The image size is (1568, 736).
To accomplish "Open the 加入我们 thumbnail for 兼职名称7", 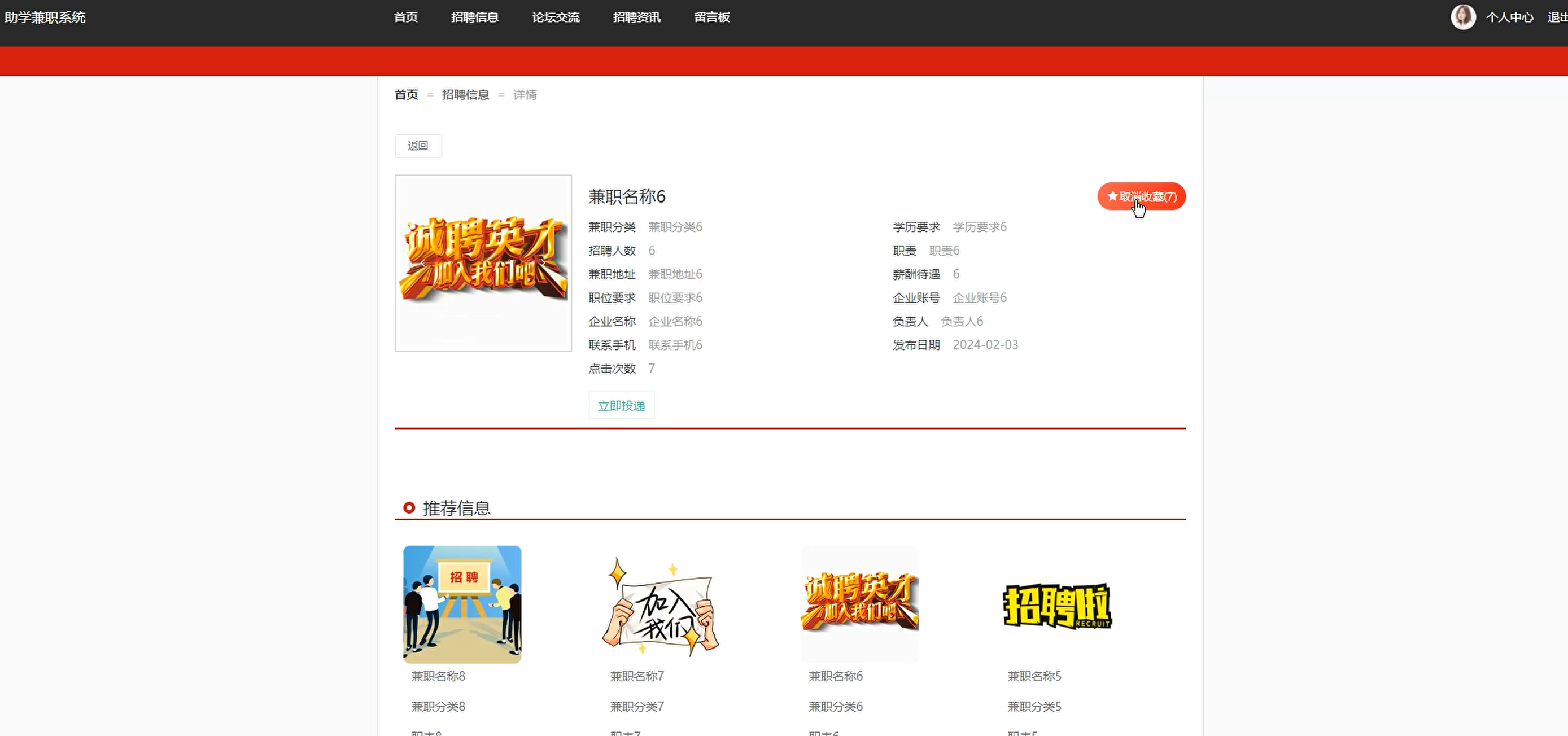I will coord(661,604).
